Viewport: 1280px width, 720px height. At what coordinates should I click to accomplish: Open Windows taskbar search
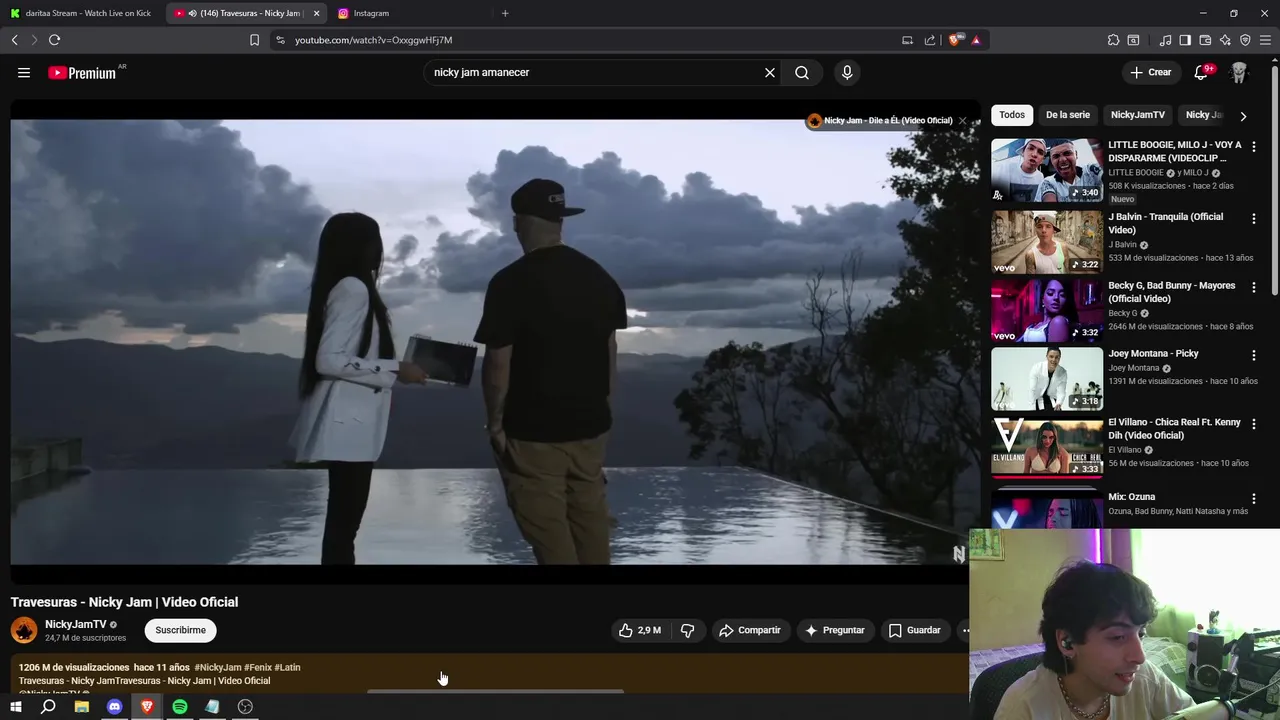point(48,707)
